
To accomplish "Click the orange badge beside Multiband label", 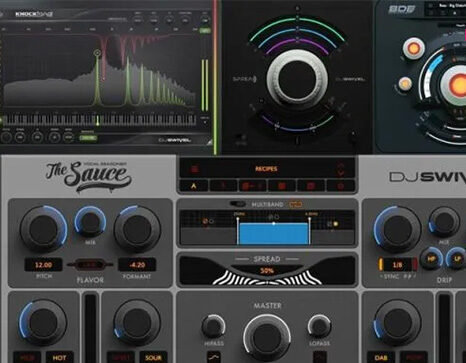I will [296, 204].
